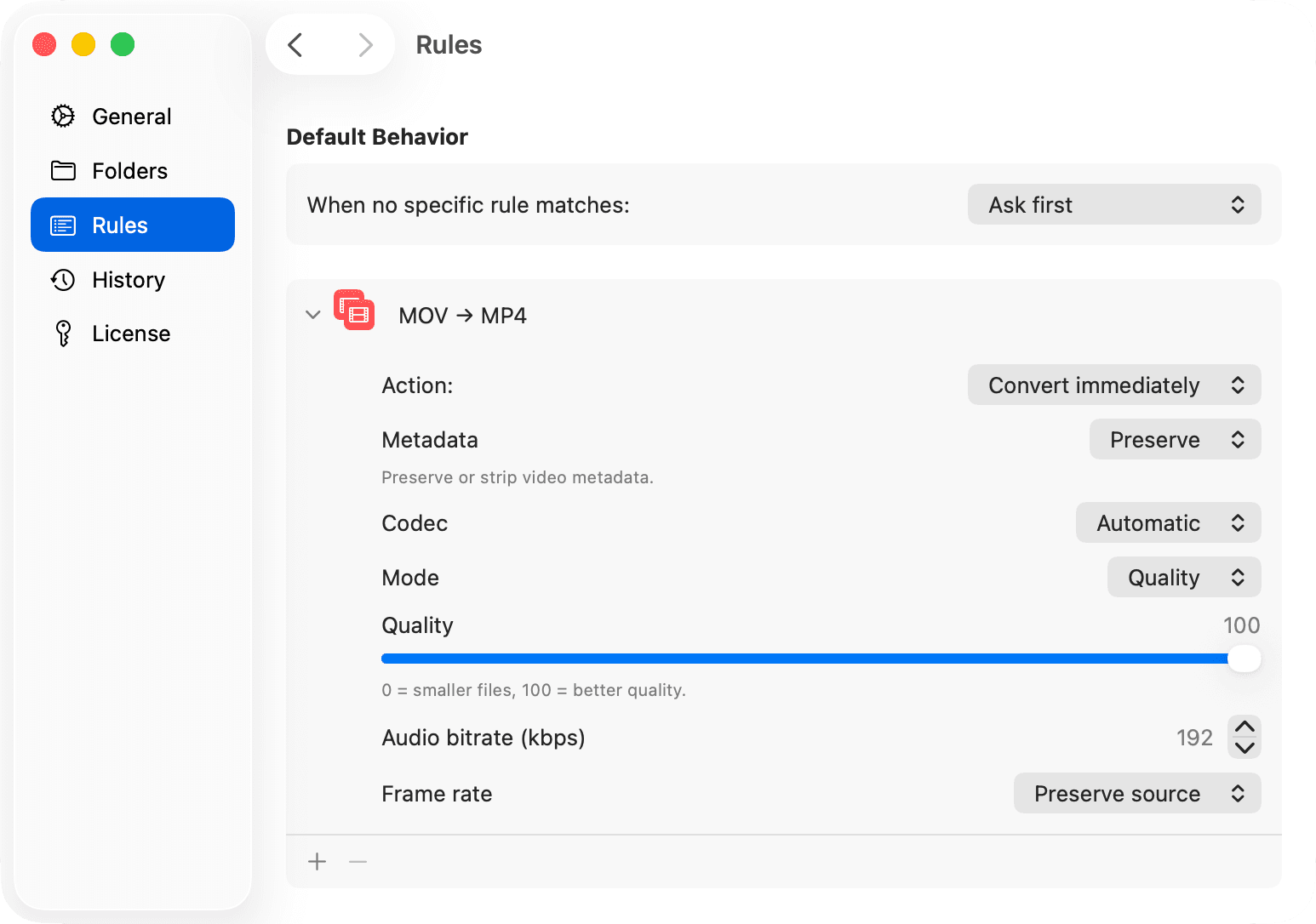Viewport: 1316px width, 924px height.
Task: Open the Frame rate Preserve source menu
Action: [1136, 793]
